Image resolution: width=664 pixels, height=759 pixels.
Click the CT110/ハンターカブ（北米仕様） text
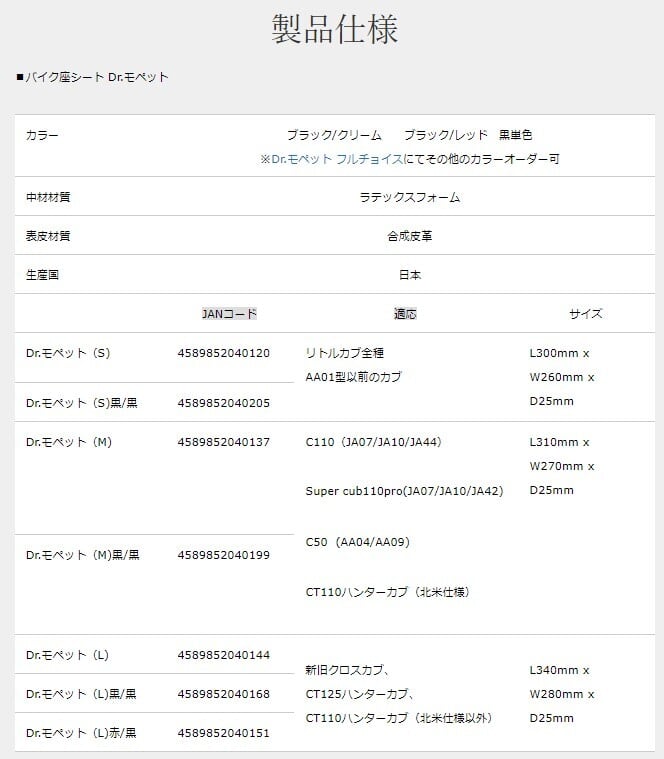pyautogui.click(x=388, y=592)
